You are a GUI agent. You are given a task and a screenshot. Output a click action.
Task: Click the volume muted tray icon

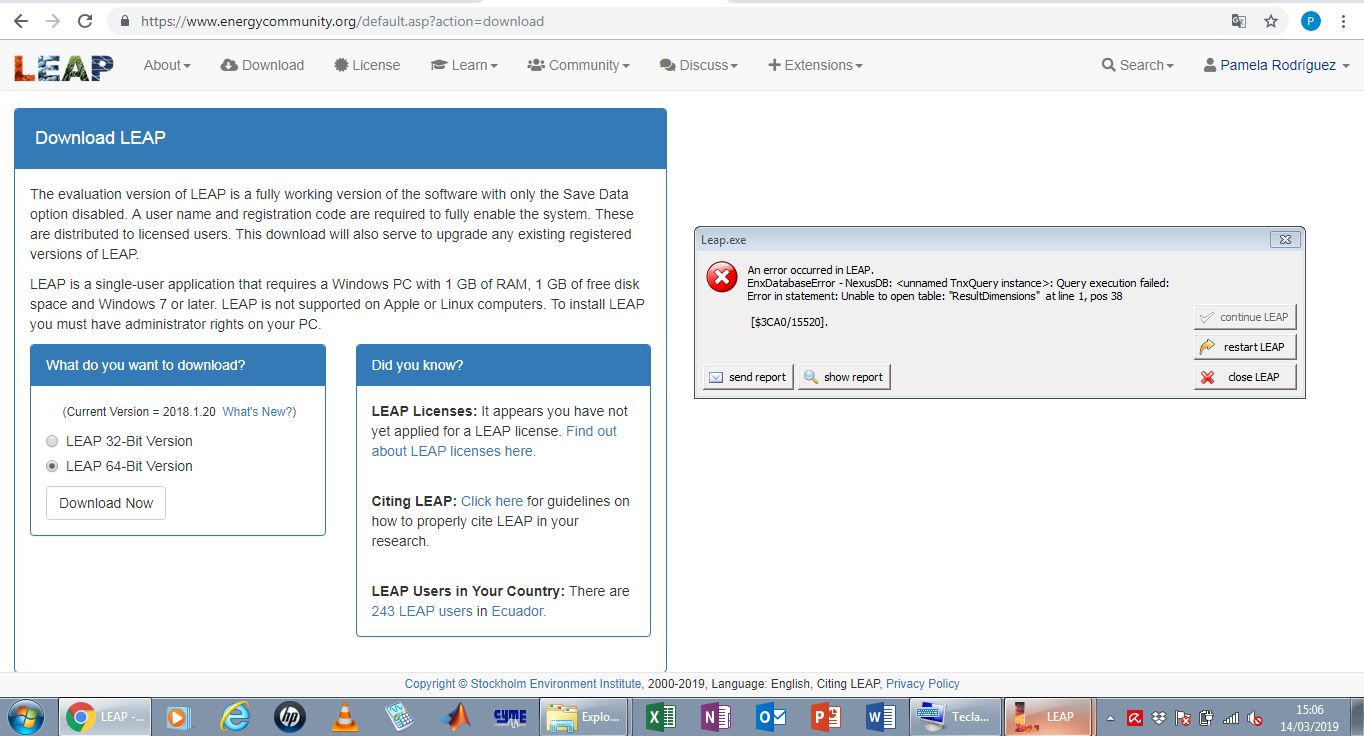point(1255,718)
